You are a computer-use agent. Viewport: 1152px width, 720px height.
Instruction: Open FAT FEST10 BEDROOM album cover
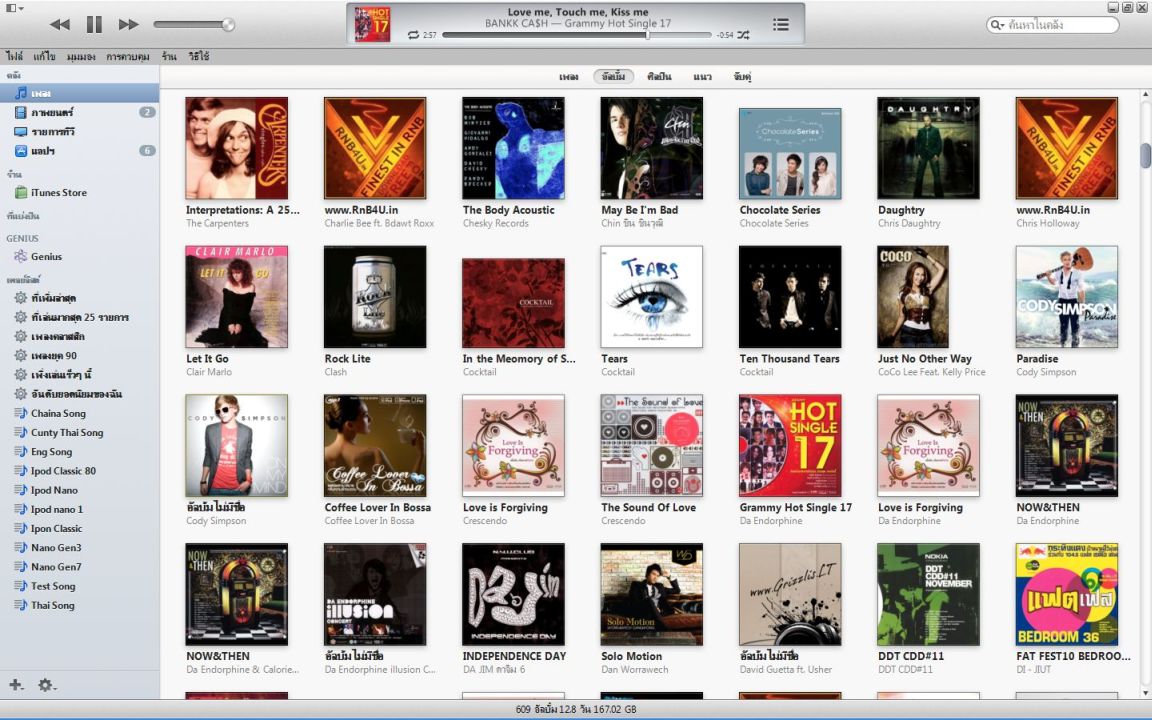click(x=1067, y=594)
